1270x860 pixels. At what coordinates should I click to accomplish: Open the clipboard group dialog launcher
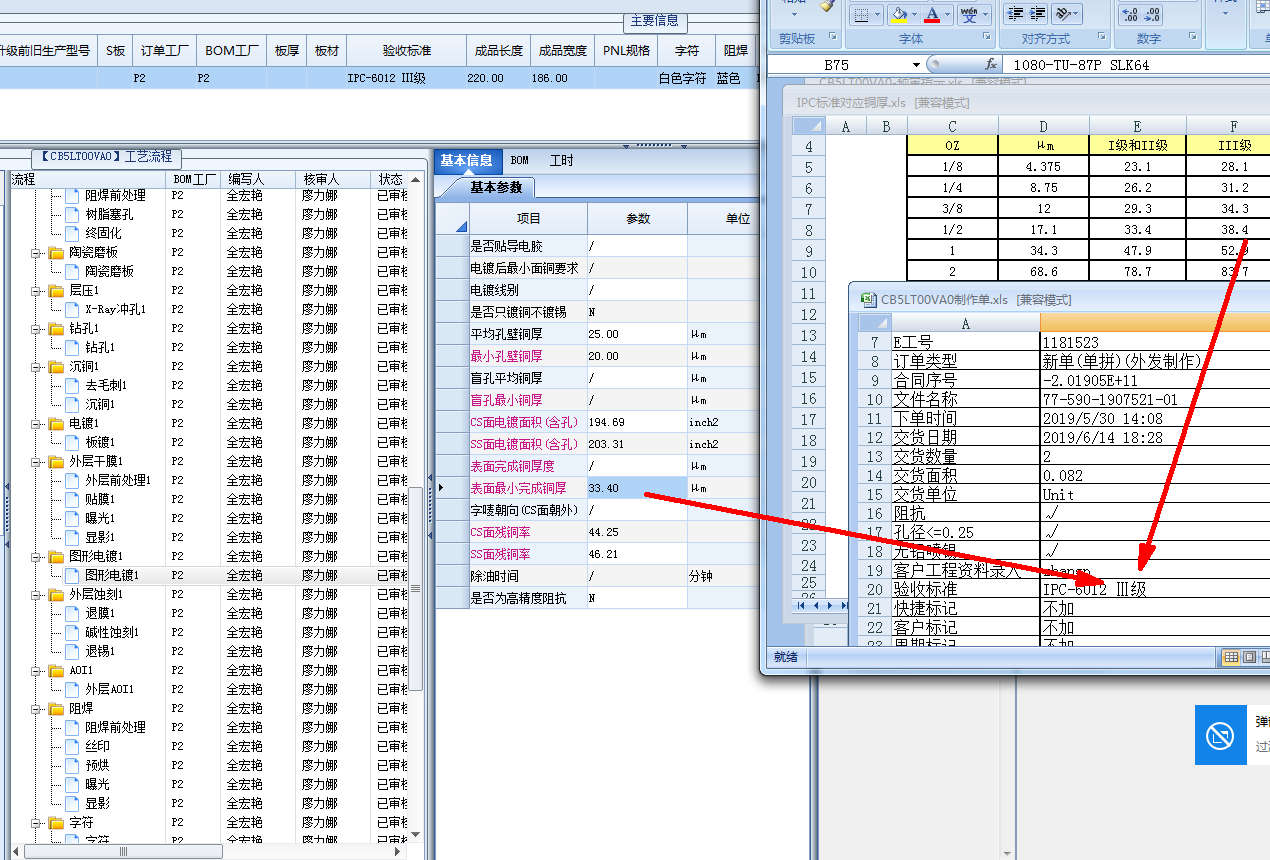coord(832,39)
